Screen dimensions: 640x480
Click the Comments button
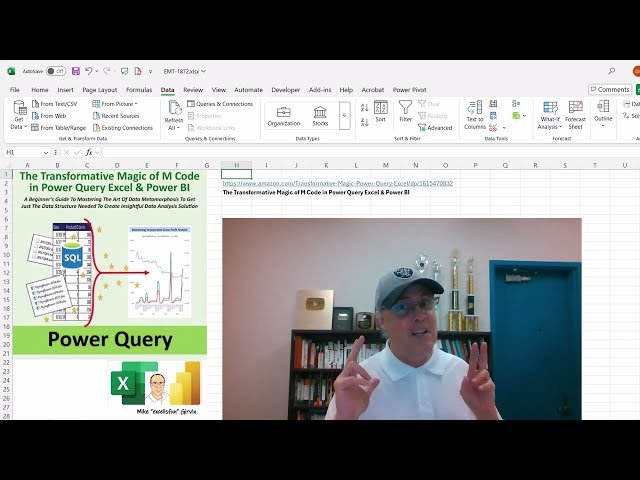tap(610, 89)
